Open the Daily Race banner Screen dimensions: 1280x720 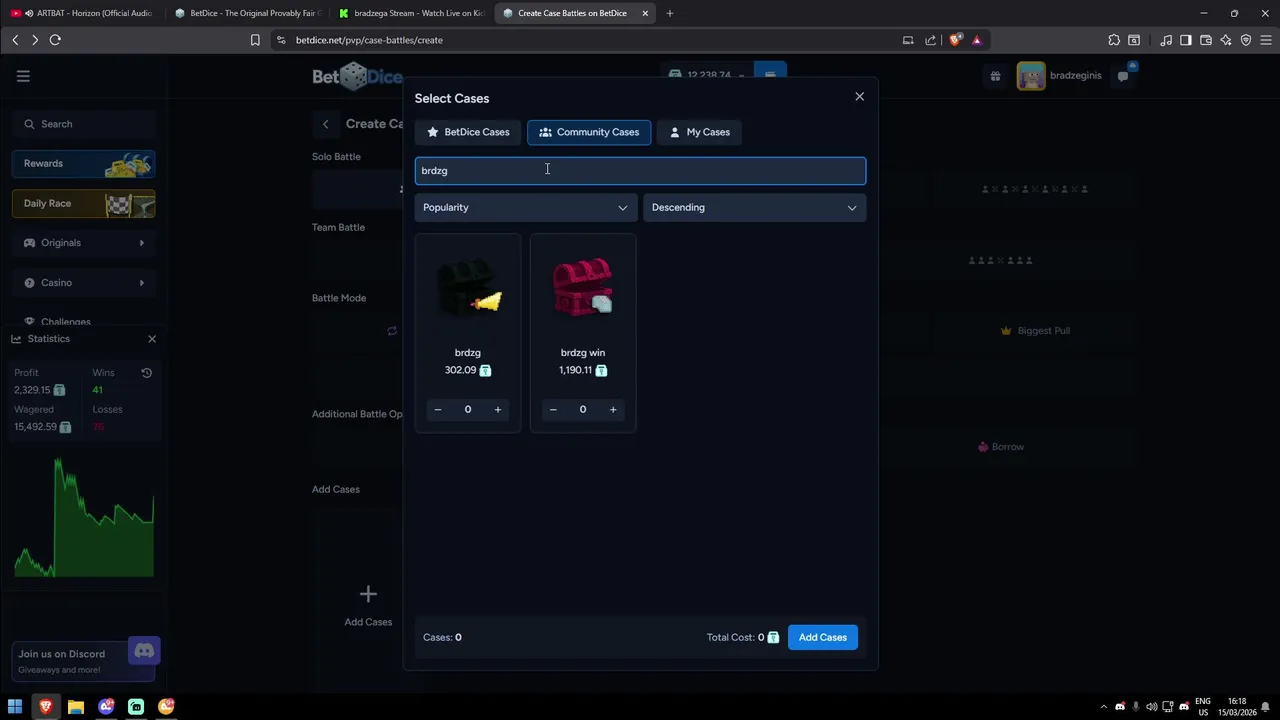click(84, 204)
